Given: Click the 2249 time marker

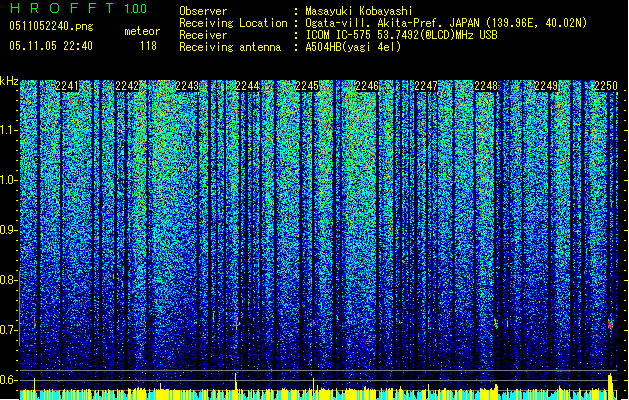Looking at the screenshot, I should point(546,86).
